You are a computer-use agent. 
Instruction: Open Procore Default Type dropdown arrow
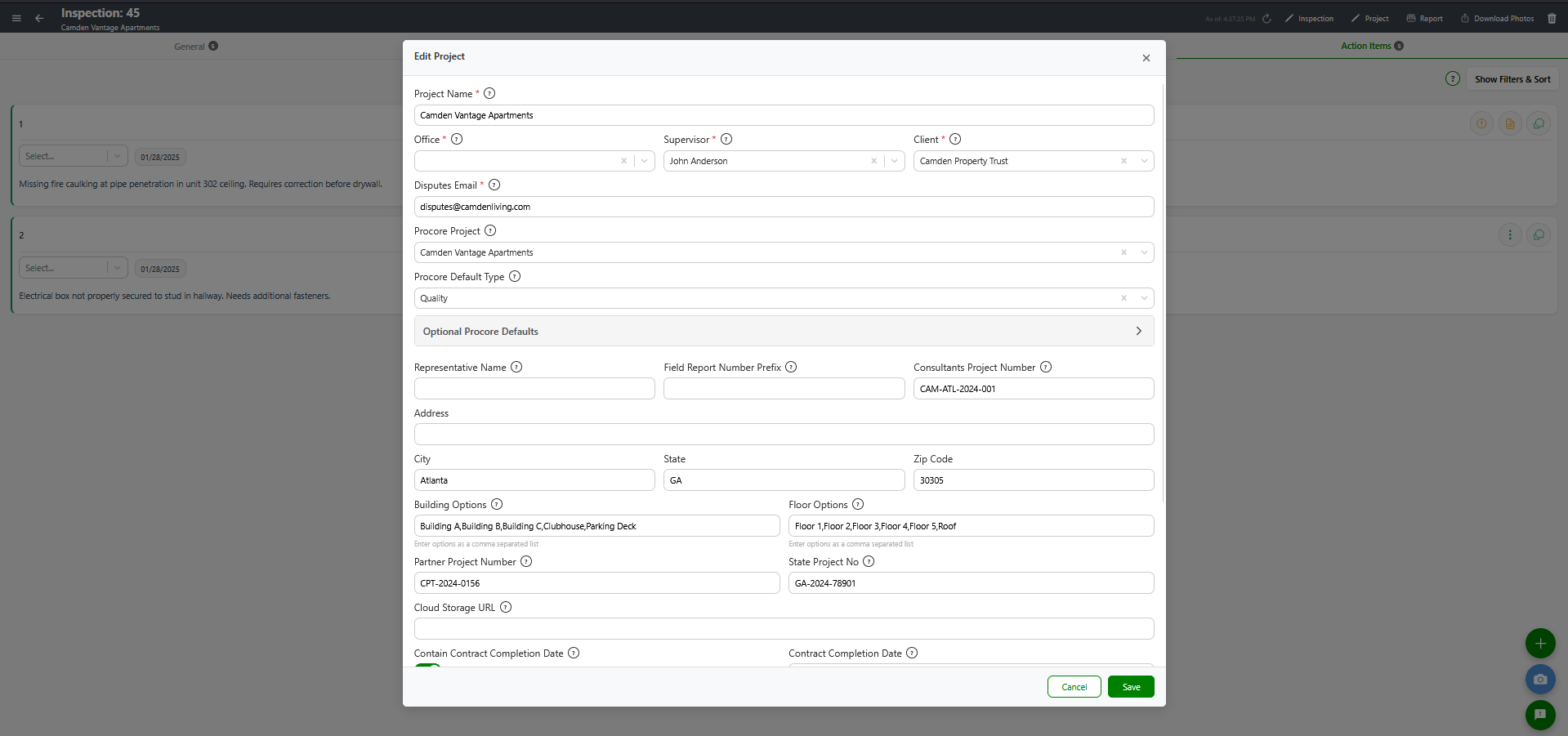point(1144,298)
